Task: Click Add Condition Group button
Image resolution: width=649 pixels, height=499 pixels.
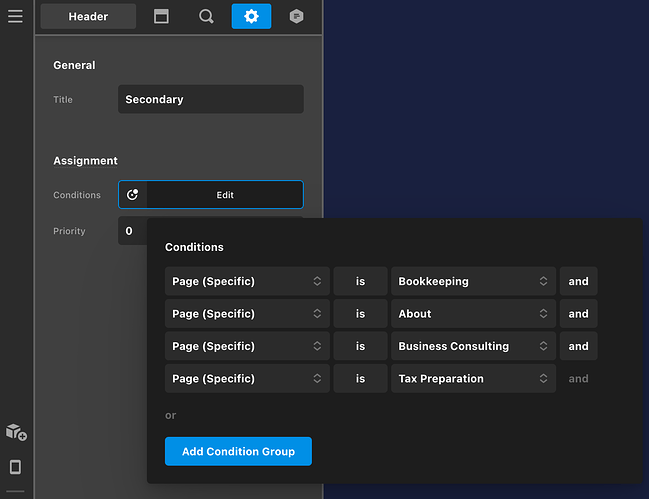Action: pos(238,451)
